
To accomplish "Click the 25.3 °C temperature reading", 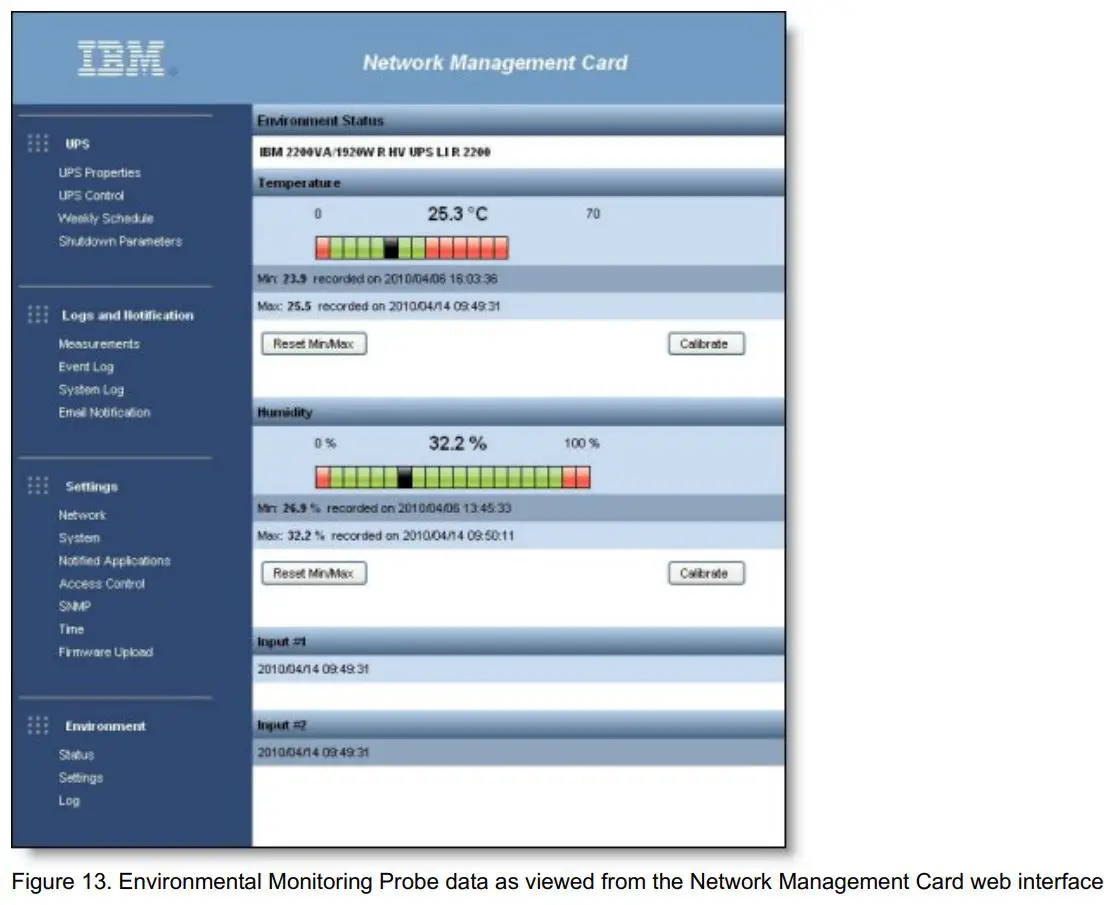I will [x=457, y=214].
